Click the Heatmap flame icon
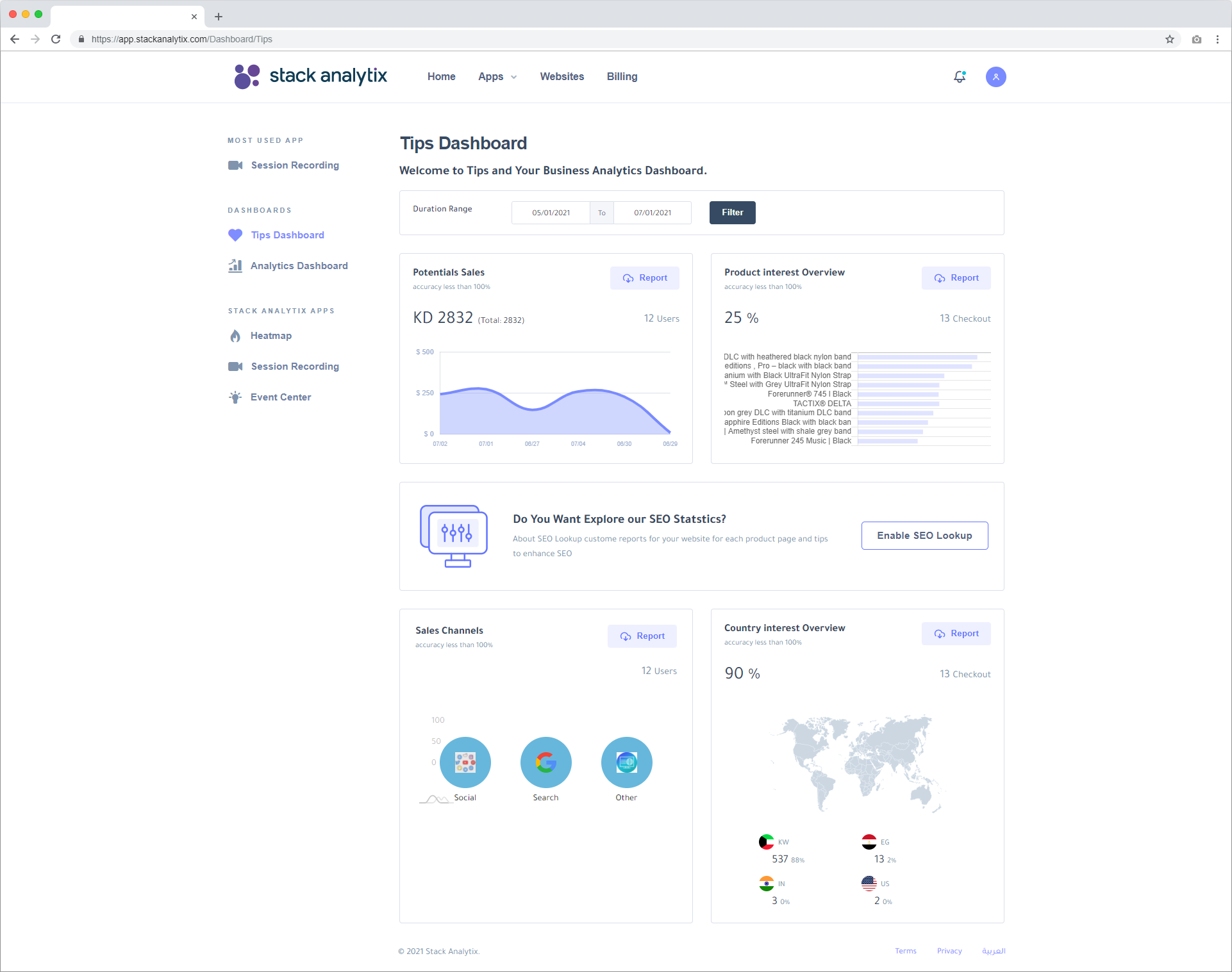Image resolution: width=1232 pixels, height=972 pixels. pyautogui.click(x=235, y=335)
